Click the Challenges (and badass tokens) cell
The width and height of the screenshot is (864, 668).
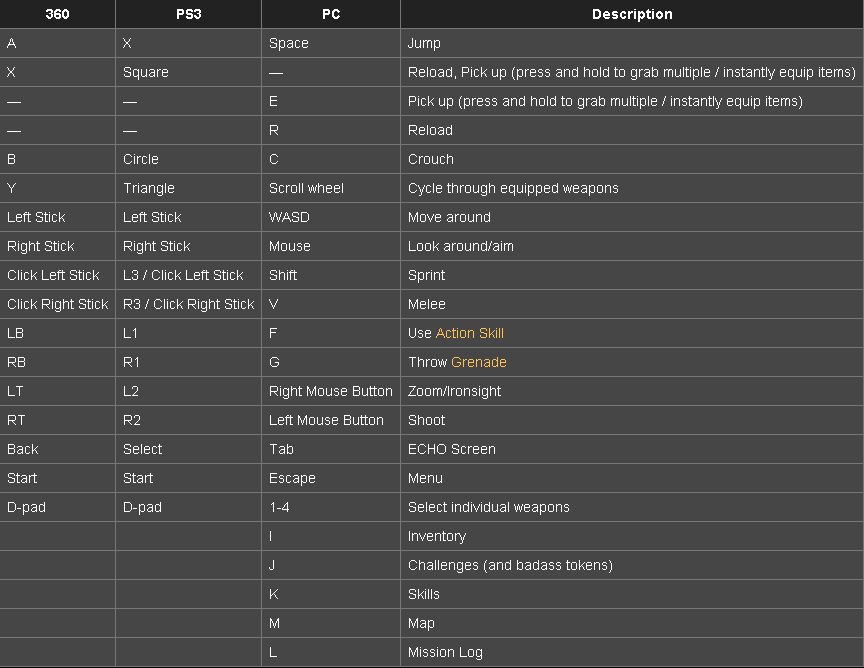point(632,565)
